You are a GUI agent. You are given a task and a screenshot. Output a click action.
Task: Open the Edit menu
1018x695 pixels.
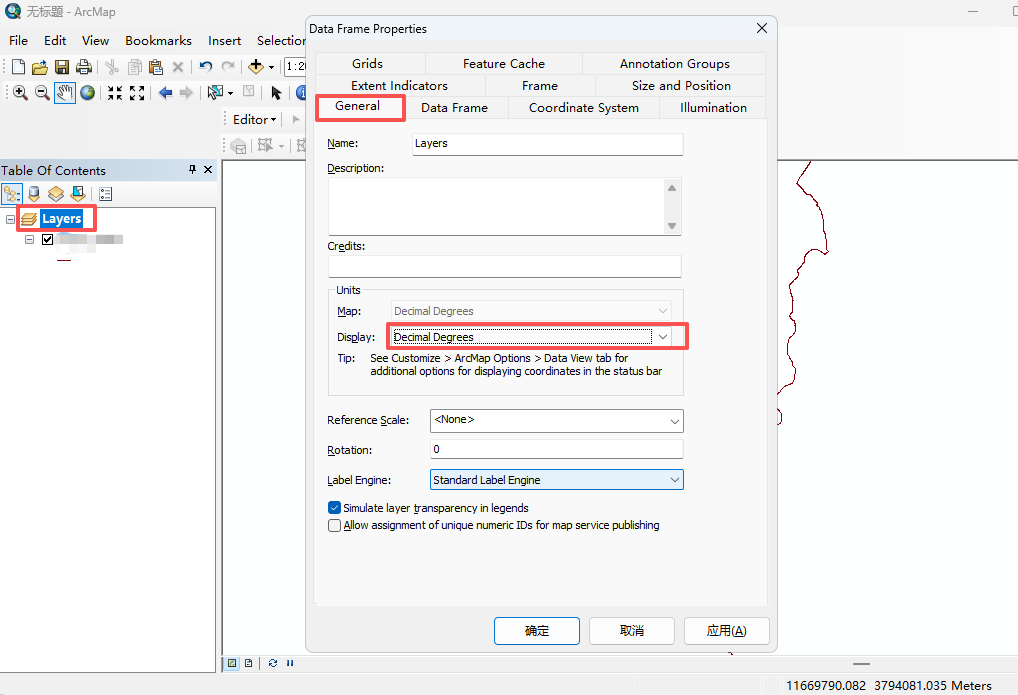(55, 40)
